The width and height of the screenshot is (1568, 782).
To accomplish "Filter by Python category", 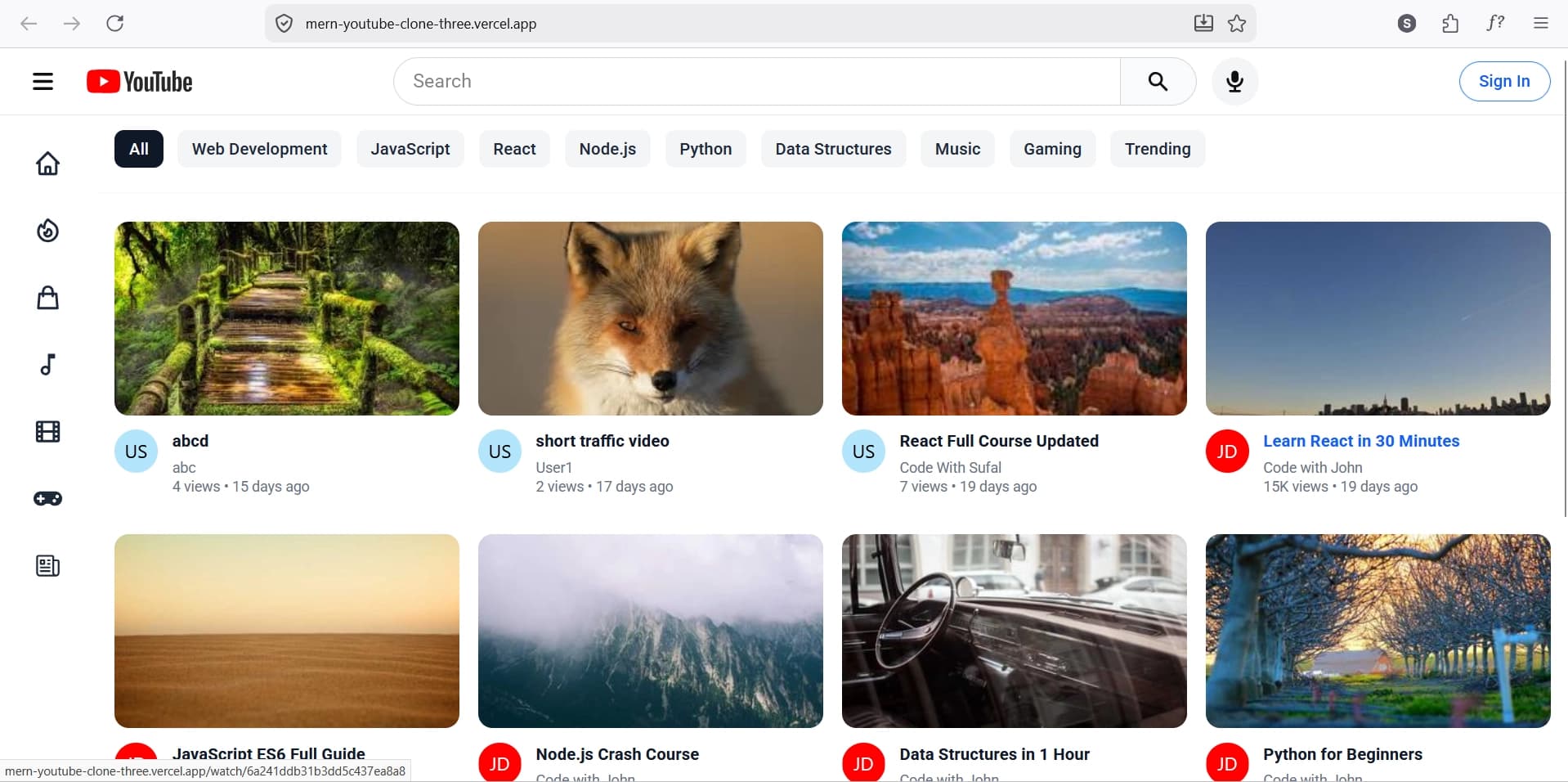I will click(706, 149).
